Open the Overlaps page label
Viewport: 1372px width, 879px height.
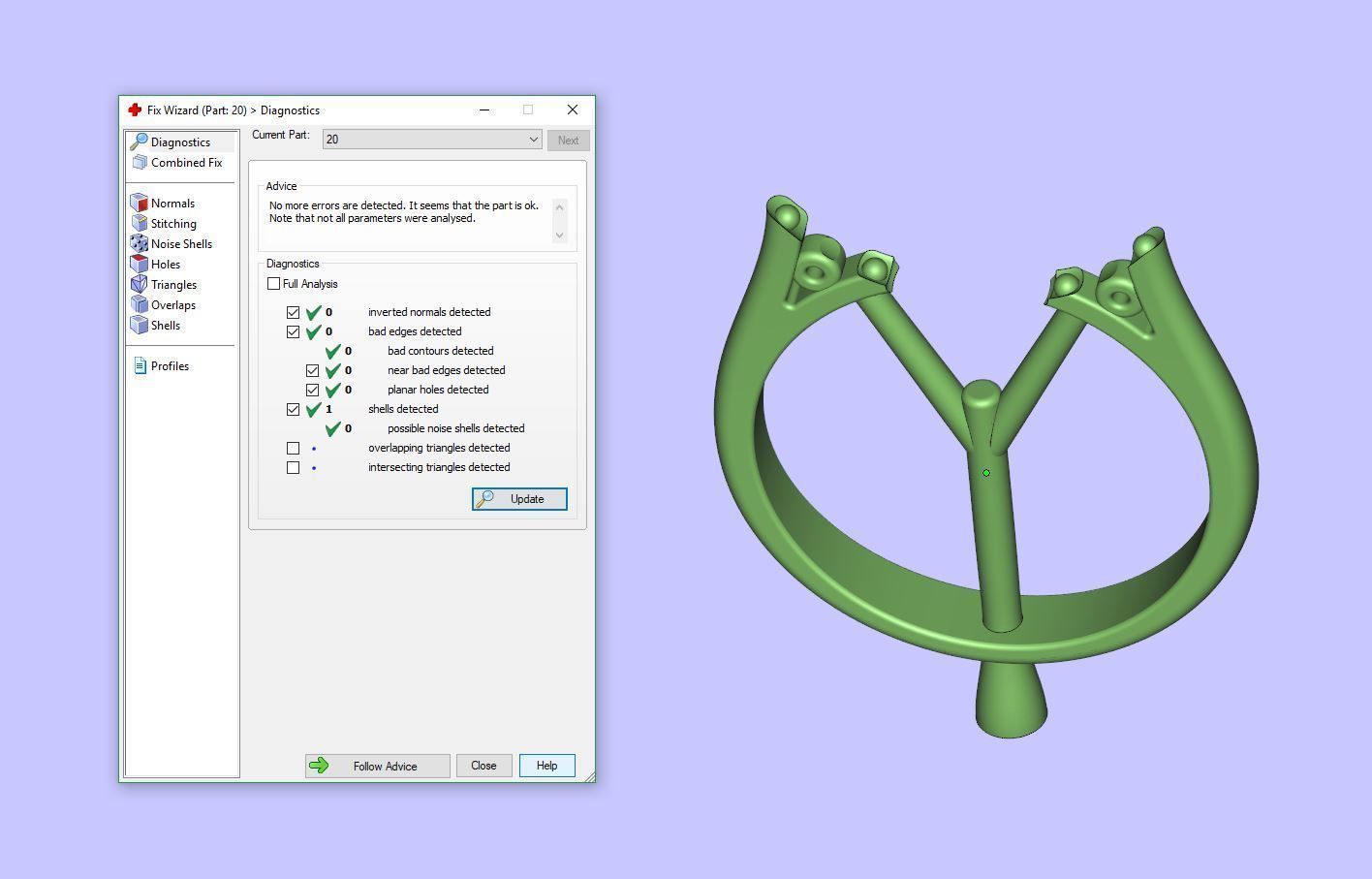pos(173,305)
